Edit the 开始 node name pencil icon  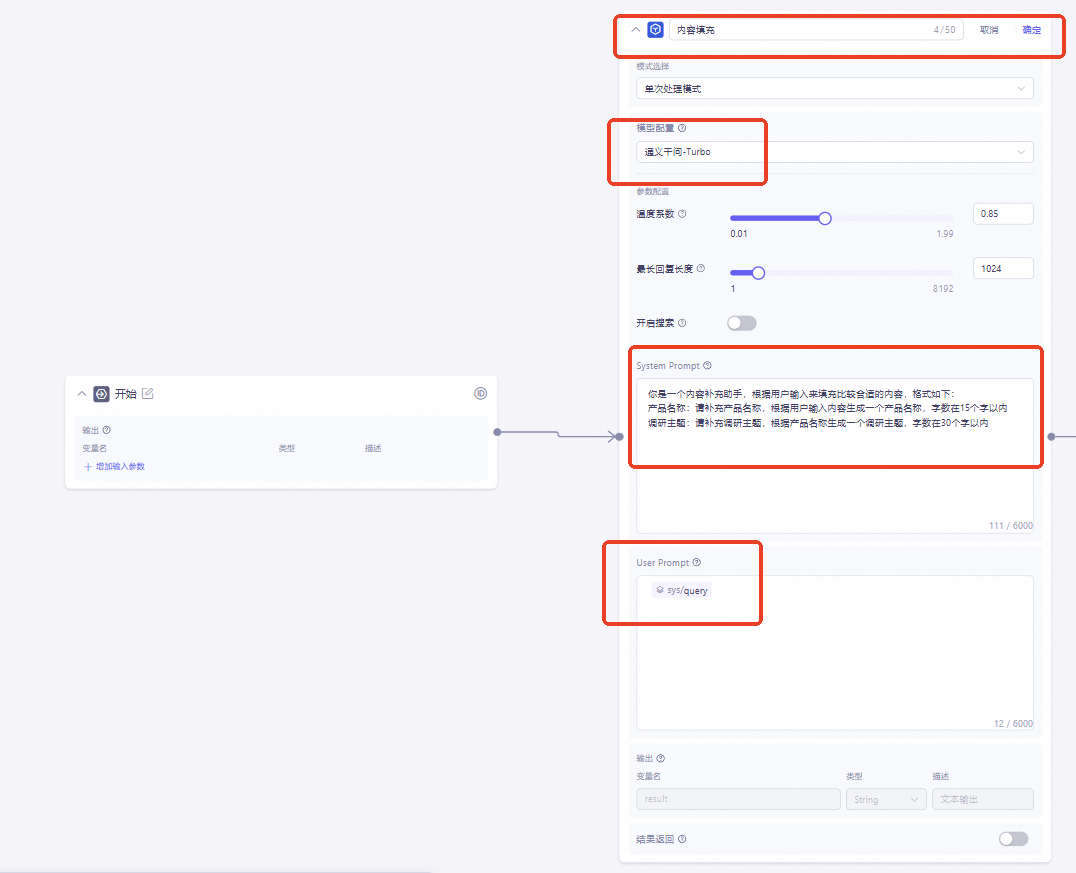(148, 393)
